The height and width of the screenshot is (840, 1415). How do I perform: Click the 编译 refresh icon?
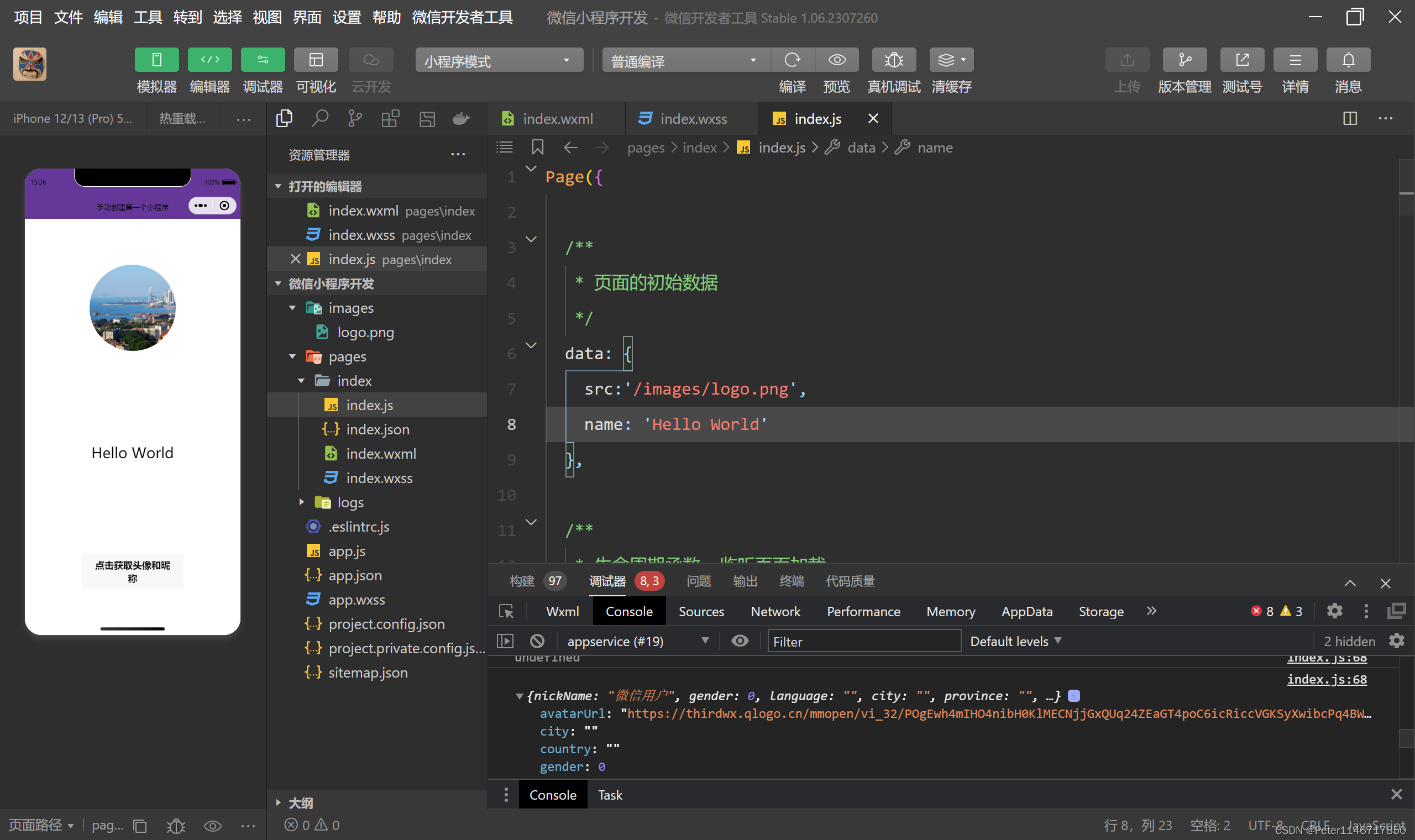(x=793, y=60)
